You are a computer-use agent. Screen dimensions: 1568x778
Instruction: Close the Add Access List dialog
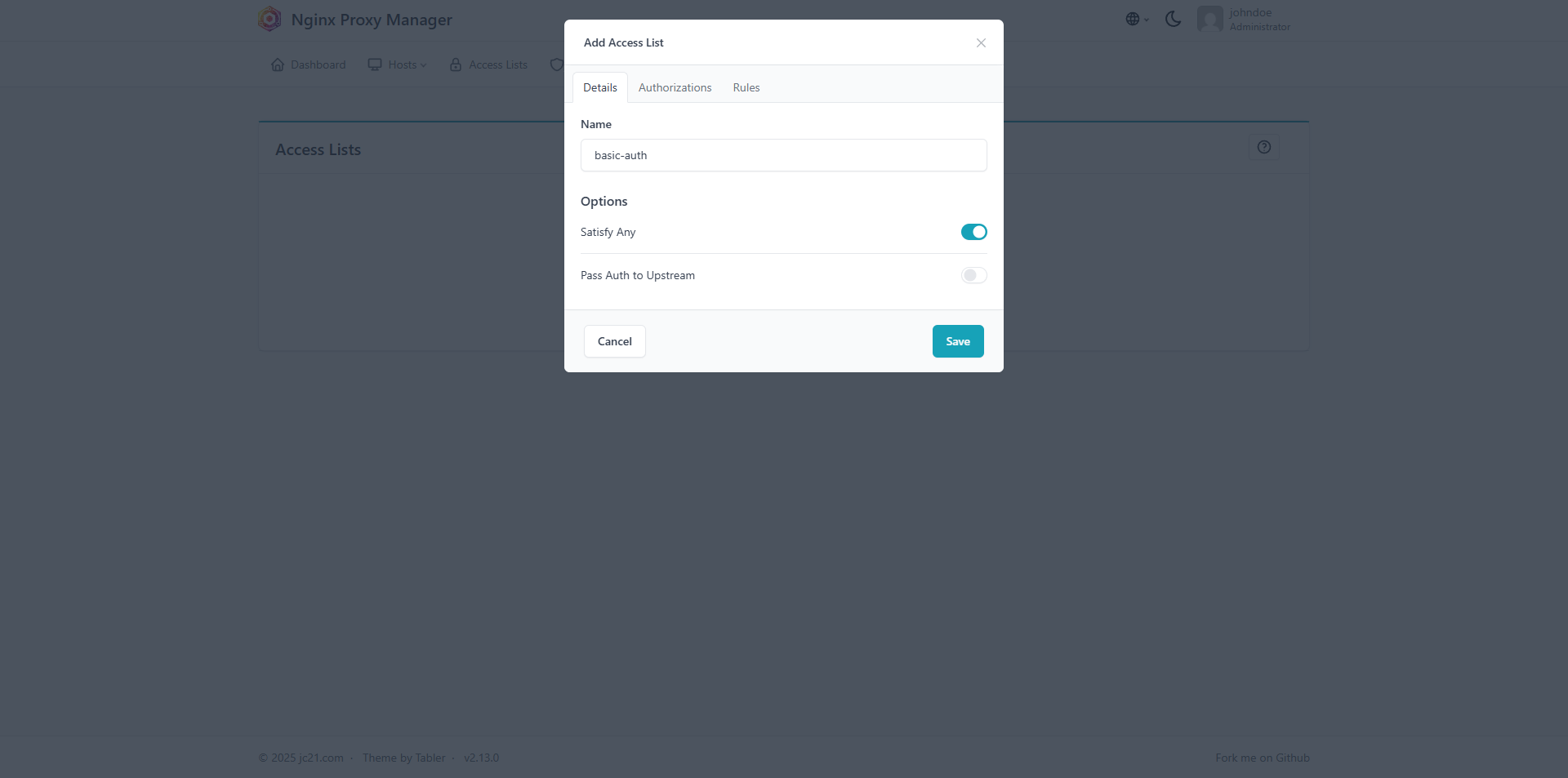click(x=981, y=42)
